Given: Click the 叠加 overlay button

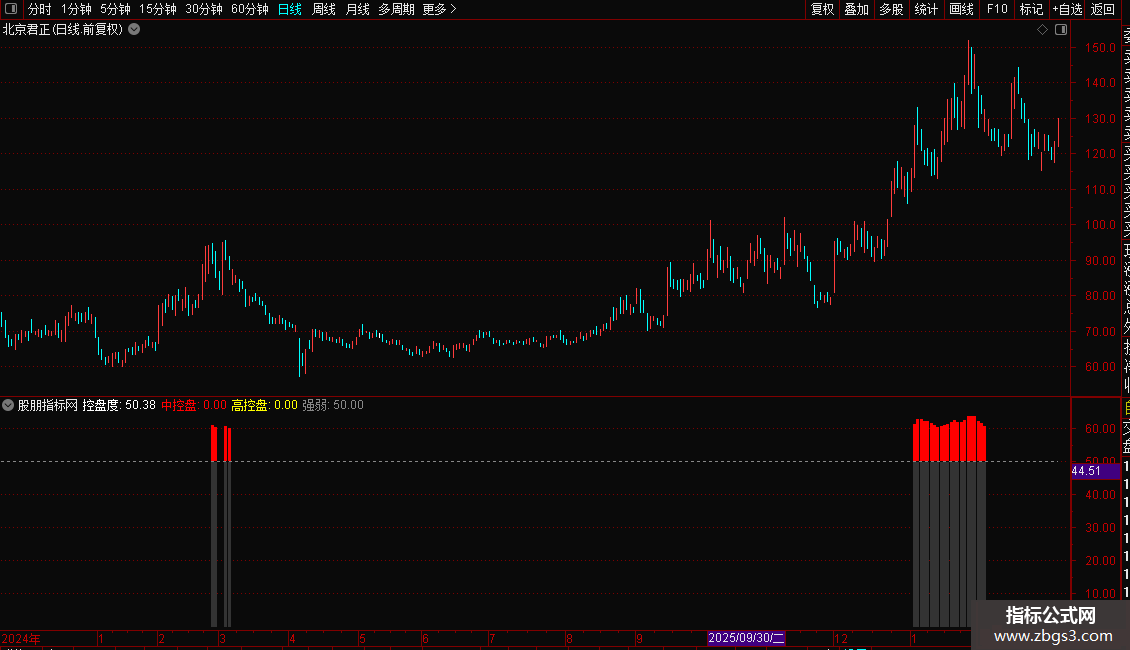Looking at the screenshot, I should tap(857, 9).
